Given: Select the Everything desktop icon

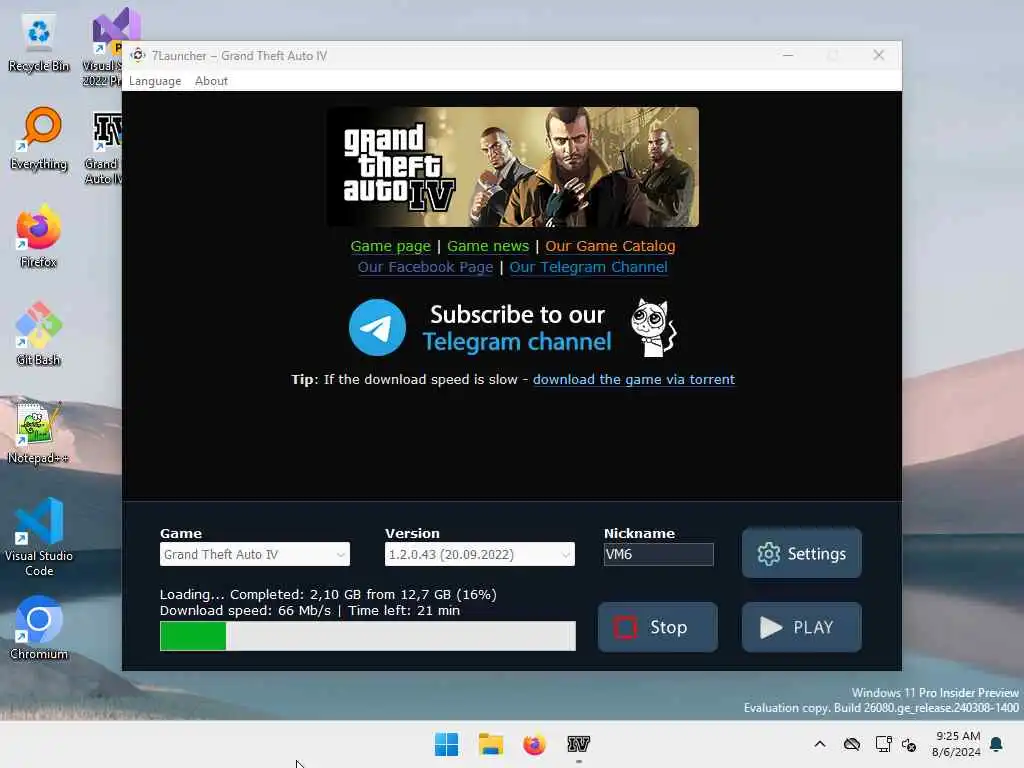Looking at the screenshot, I should click(39, 139).
